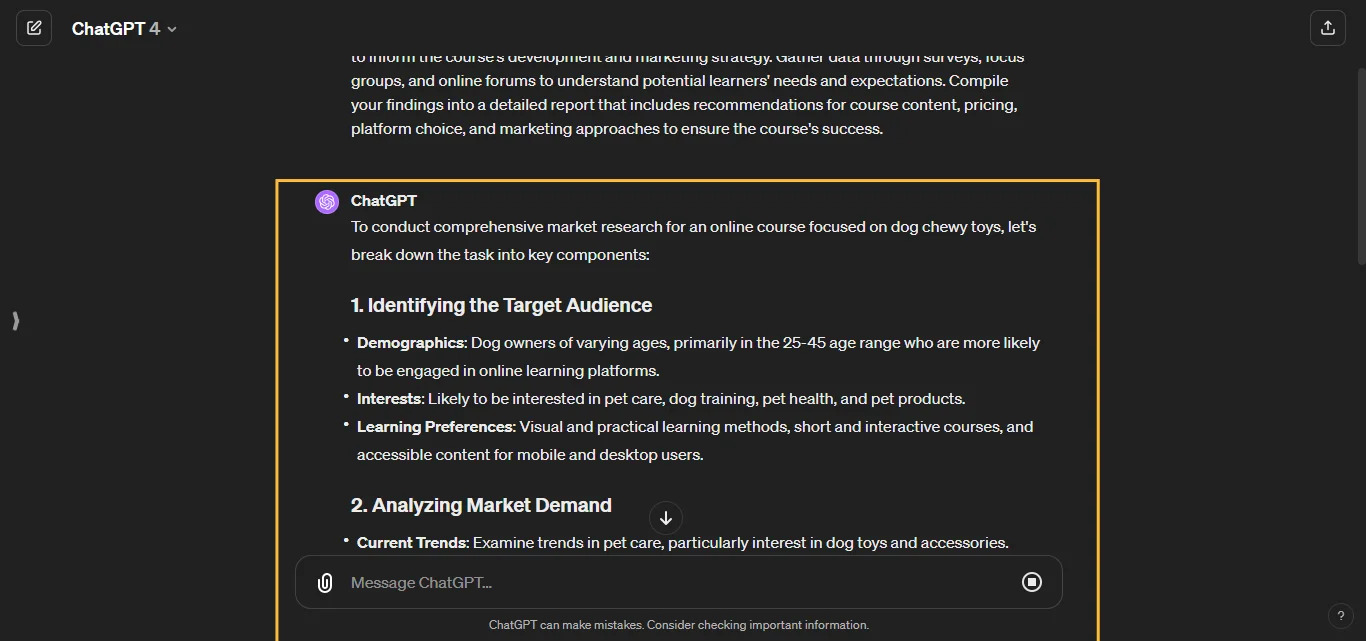Click the compose icon in top-left corner
Screen dimensions: 1366x641
point(34,27)
